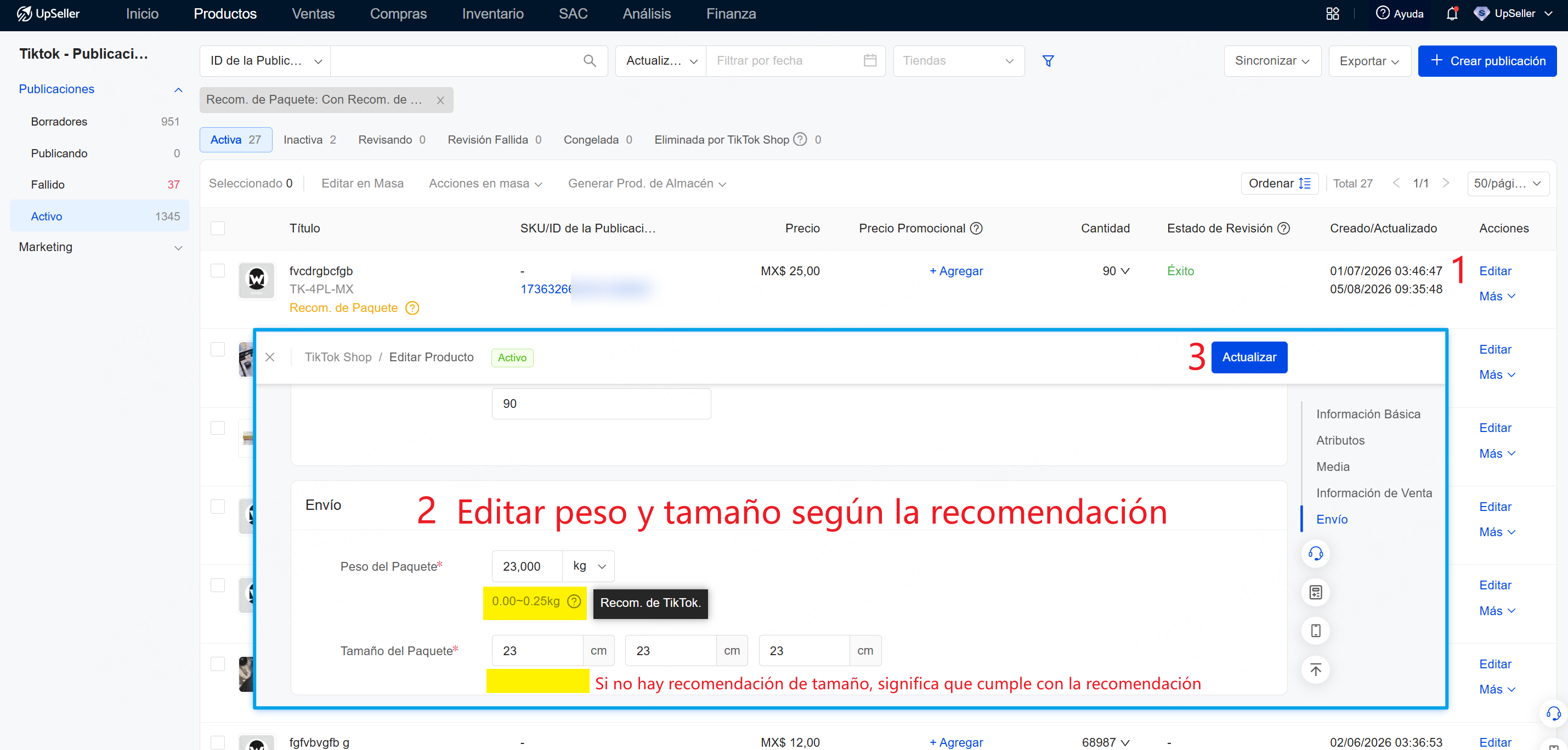Screen dimensions: 1568x750
Task: Select the fvcdrgbcfgb row checkbox
Action: tap(217, 271)
